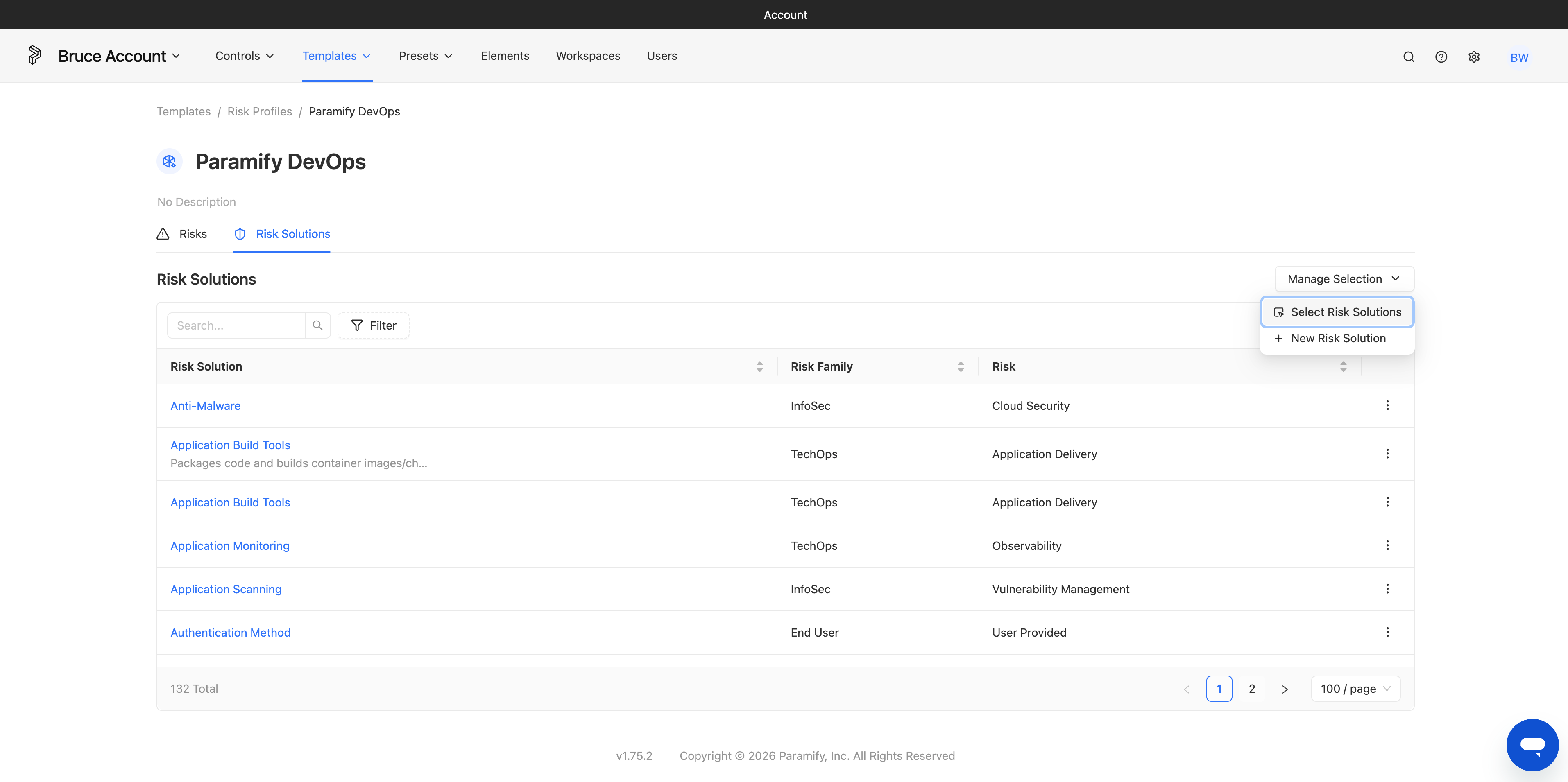This screenshot has height=782, width=1568.
Task: Open the global search magnifier icon
Action: (x=1409, y=57)
